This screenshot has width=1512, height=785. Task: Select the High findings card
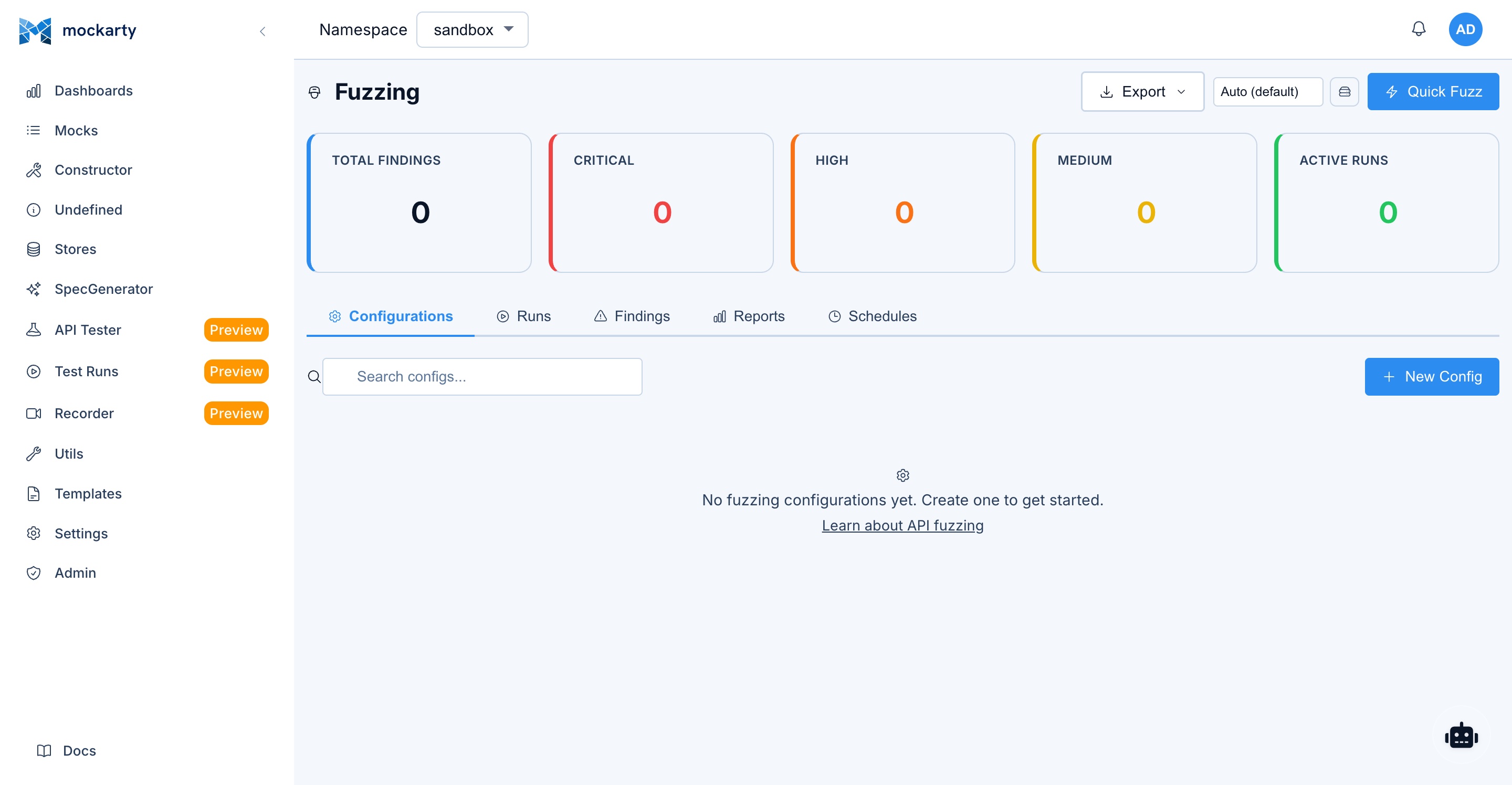(x=903, y=203)
